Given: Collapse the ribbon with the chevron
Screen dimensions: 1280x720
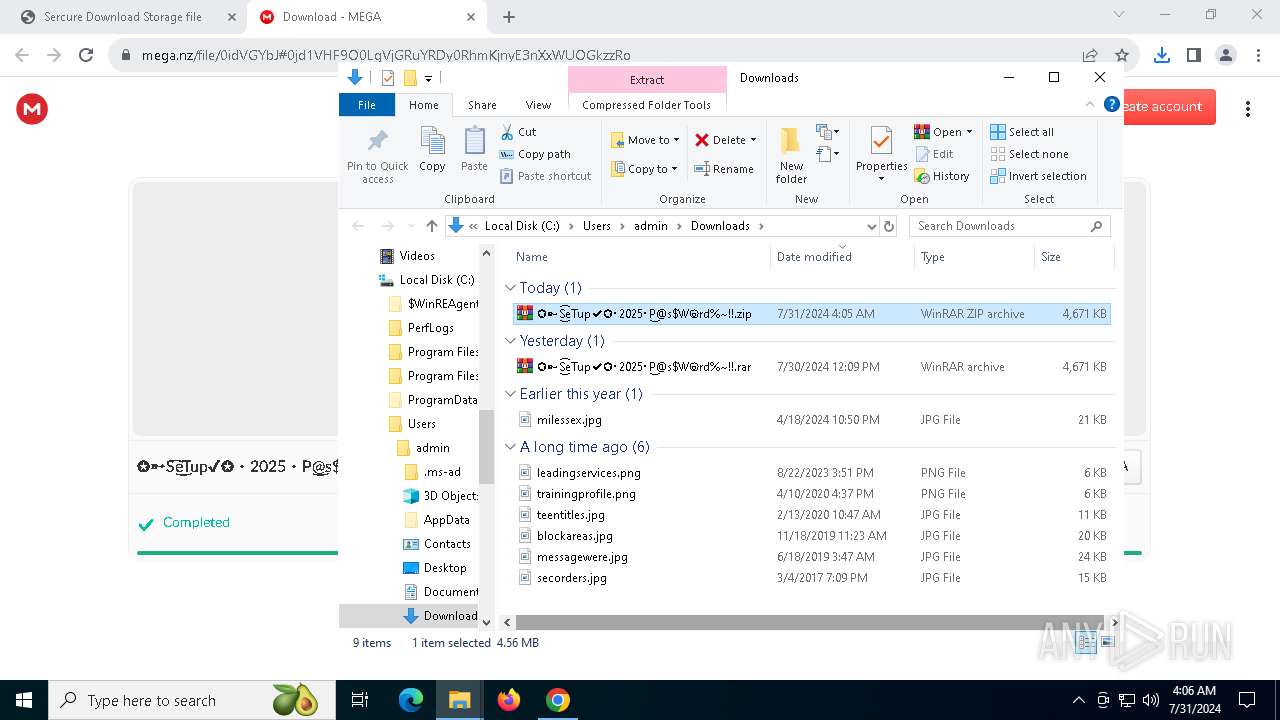Looking at the screenshot, I should click(1090, 104).
